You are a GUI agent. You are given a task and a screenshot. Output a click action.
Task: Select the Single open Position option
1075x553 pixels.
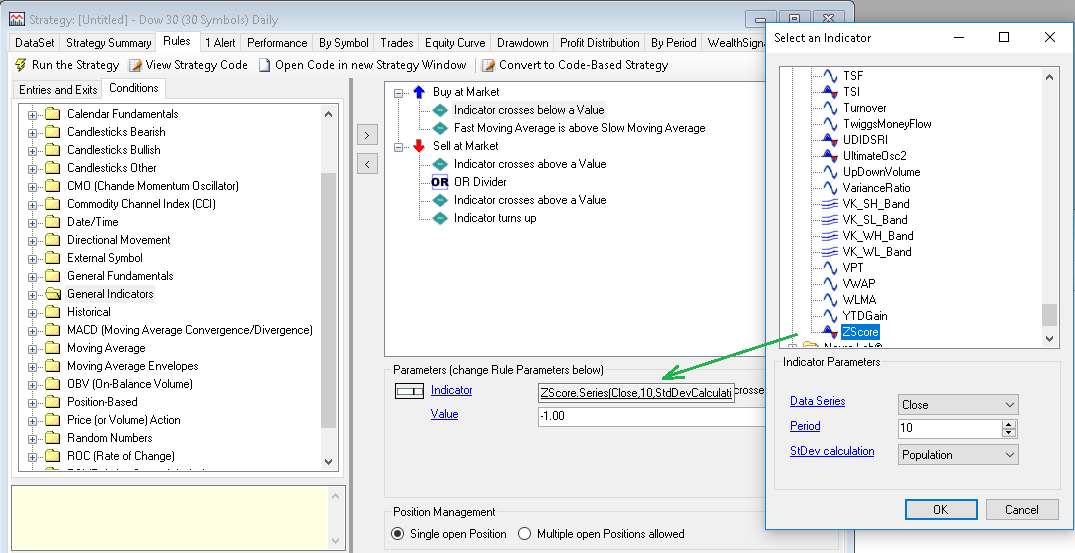pyautogui.click(x=398, y=534)
